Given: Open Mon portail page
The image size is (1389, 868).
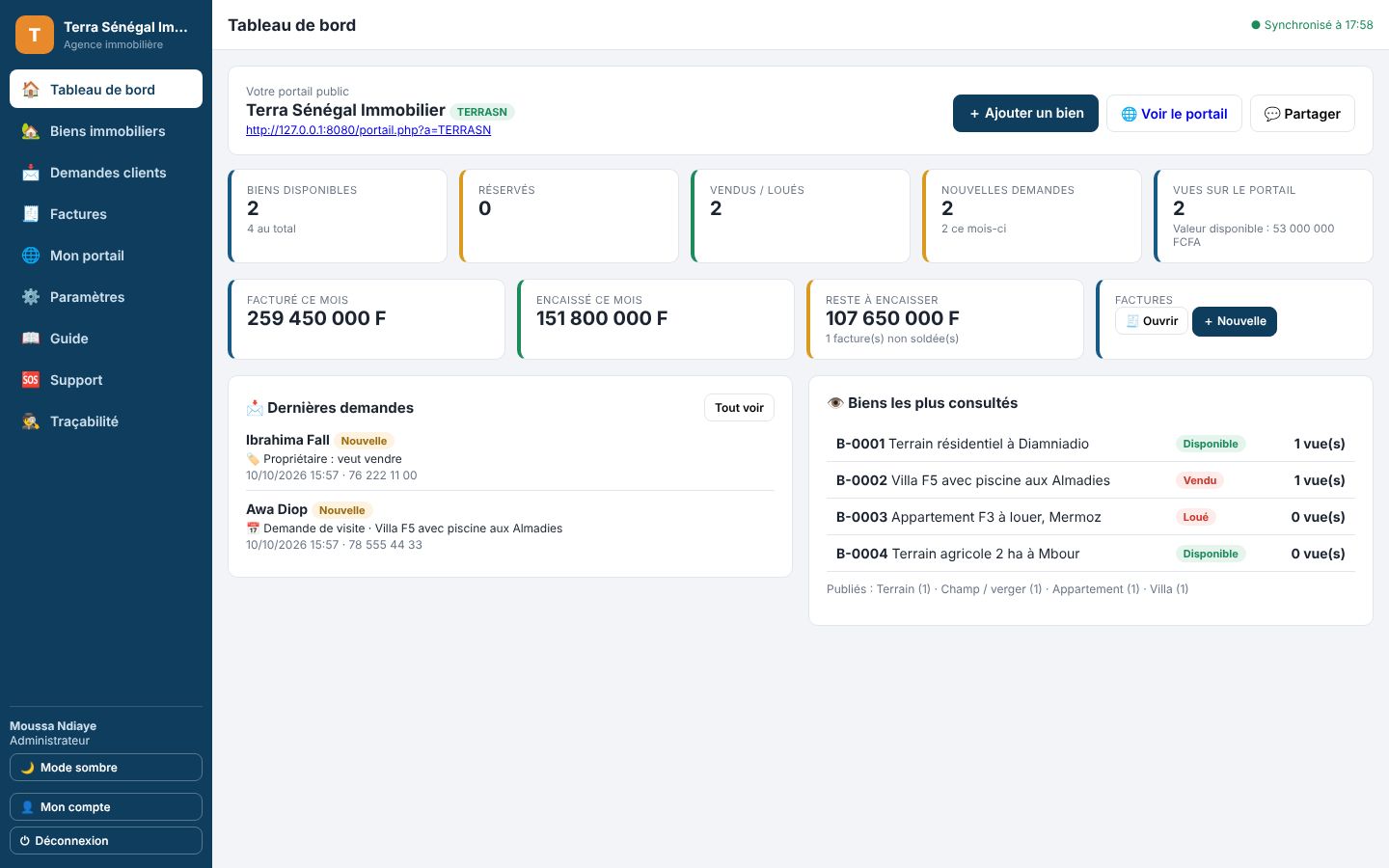Looking at the screenshot, I should (106, 256).
